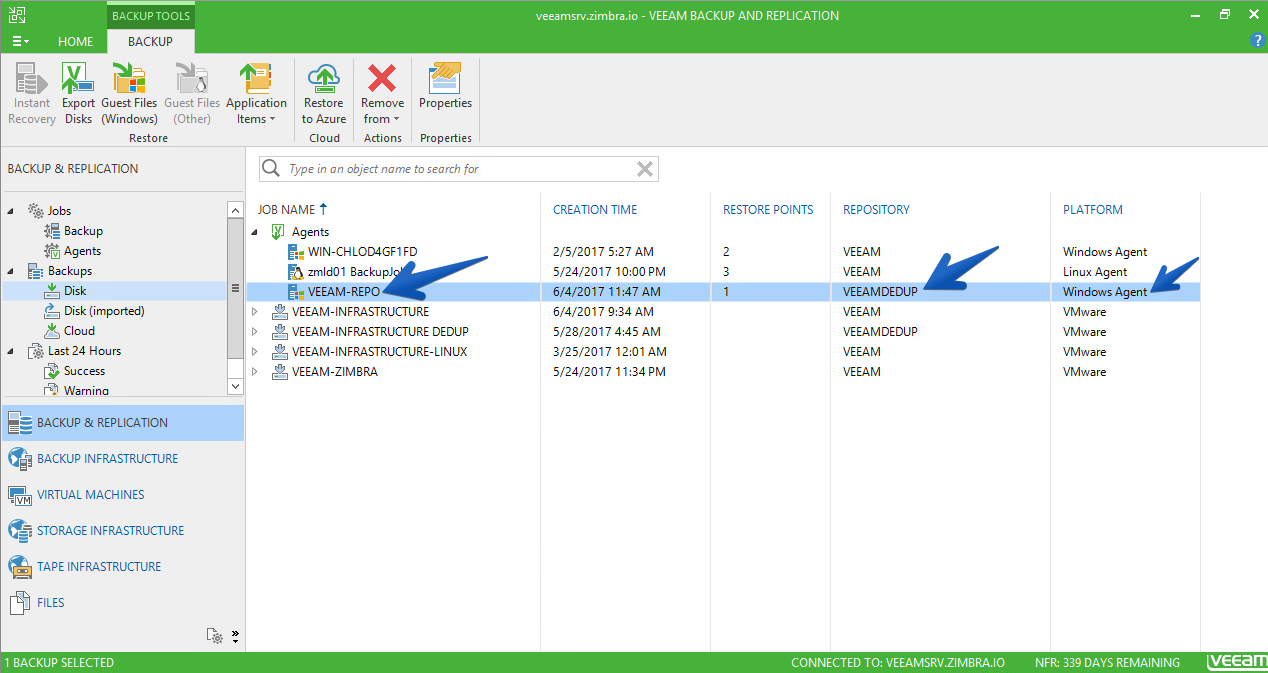
Task: Sort by PLATFORM column header
Action: (x=1093, y=210)
